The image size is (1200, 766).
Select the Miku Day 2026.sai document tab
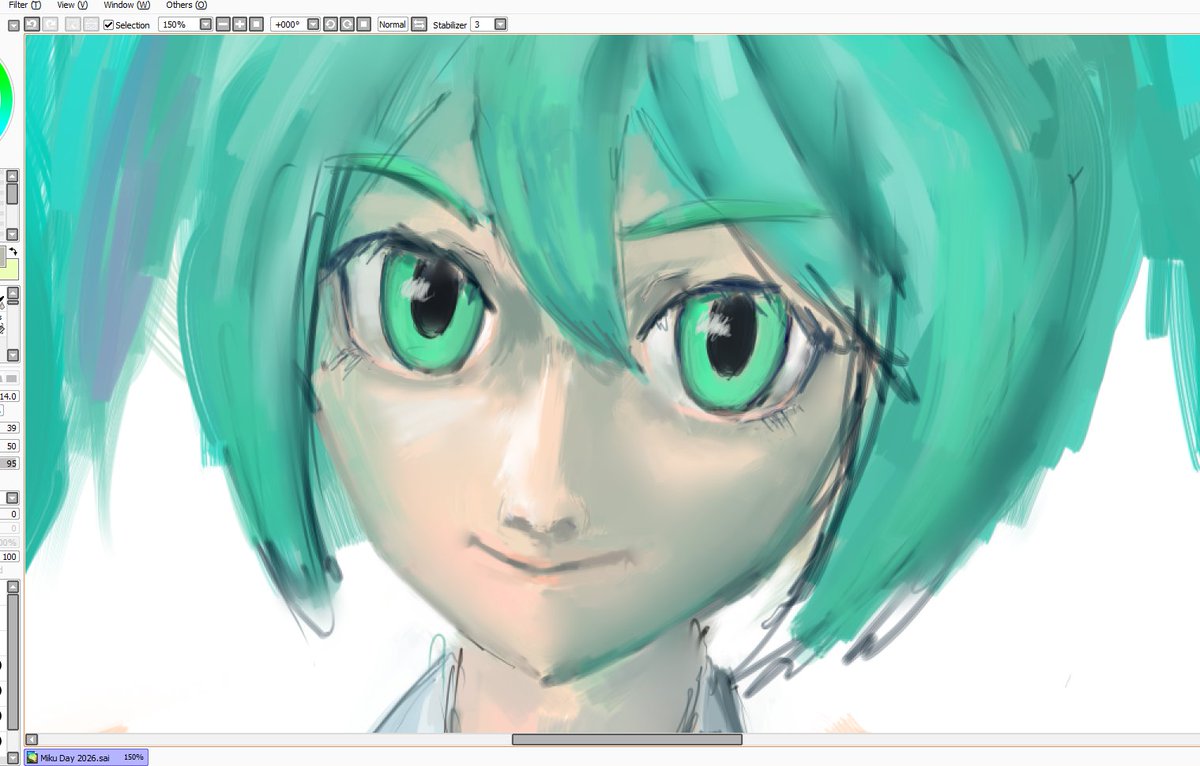tap(87, 757)
